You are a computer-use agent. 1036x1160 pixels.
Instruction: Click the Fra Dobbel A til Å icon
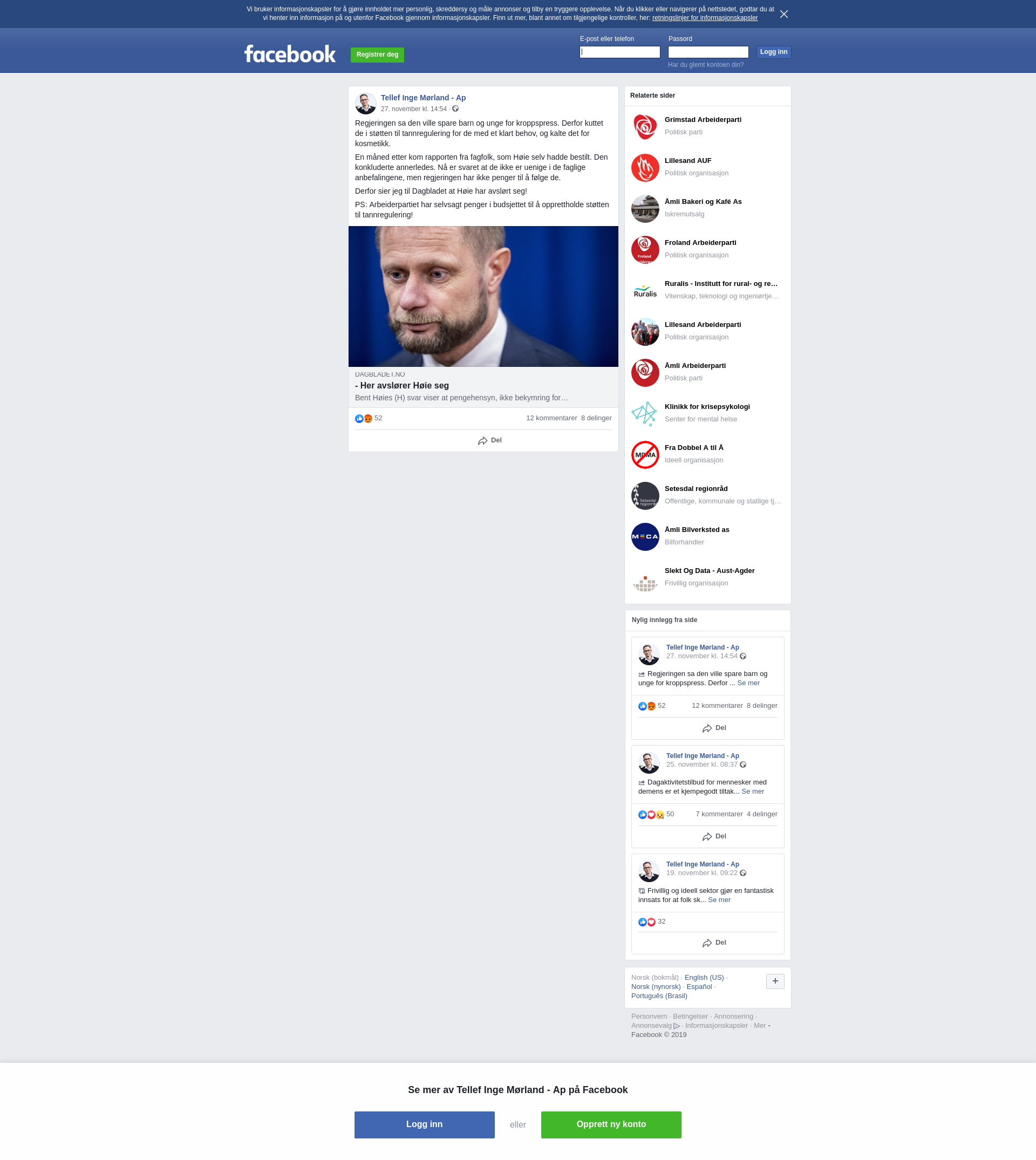tap(645, 455)
